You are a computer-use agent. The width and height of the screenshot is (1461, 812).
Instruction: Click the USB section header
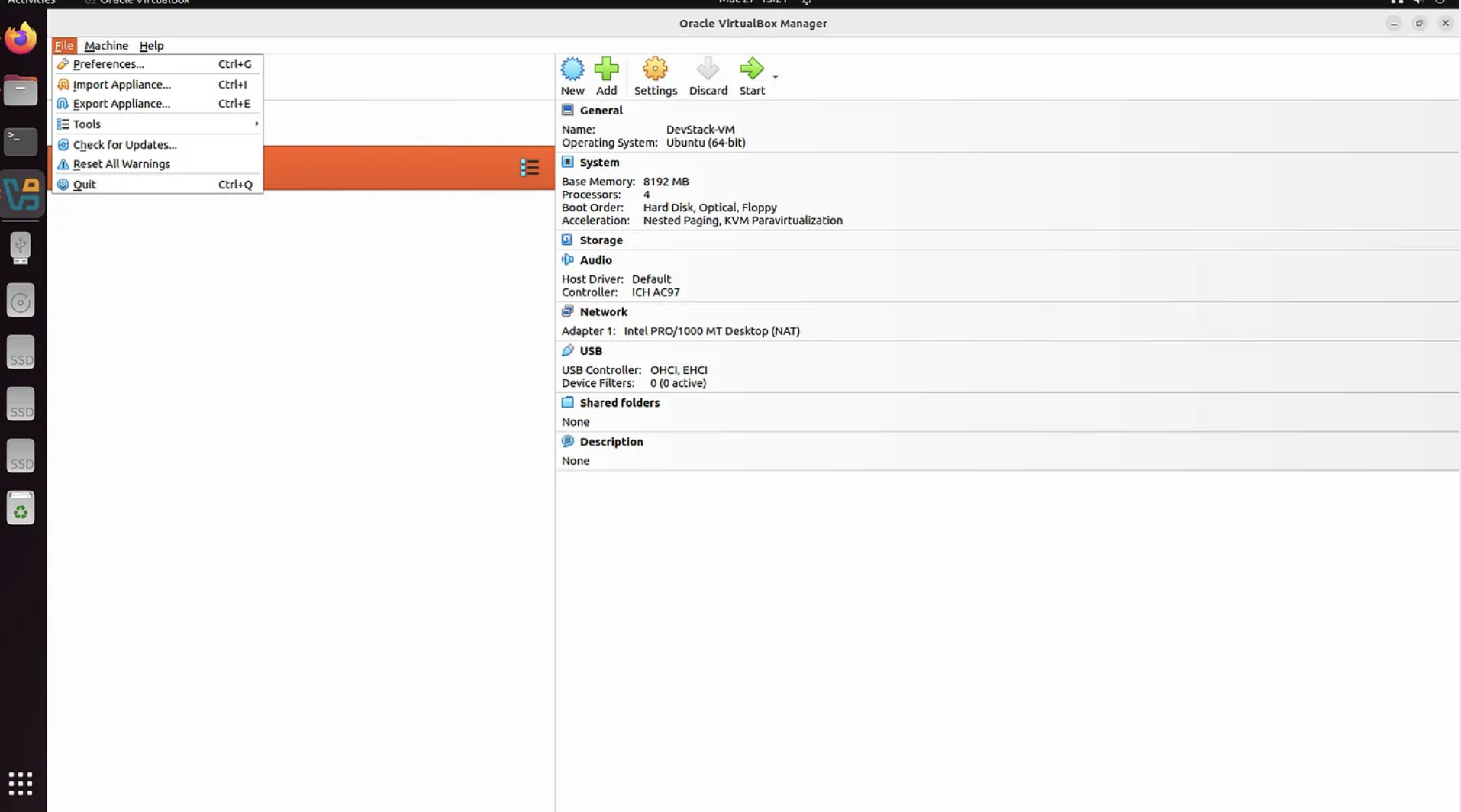coord(590,351)
